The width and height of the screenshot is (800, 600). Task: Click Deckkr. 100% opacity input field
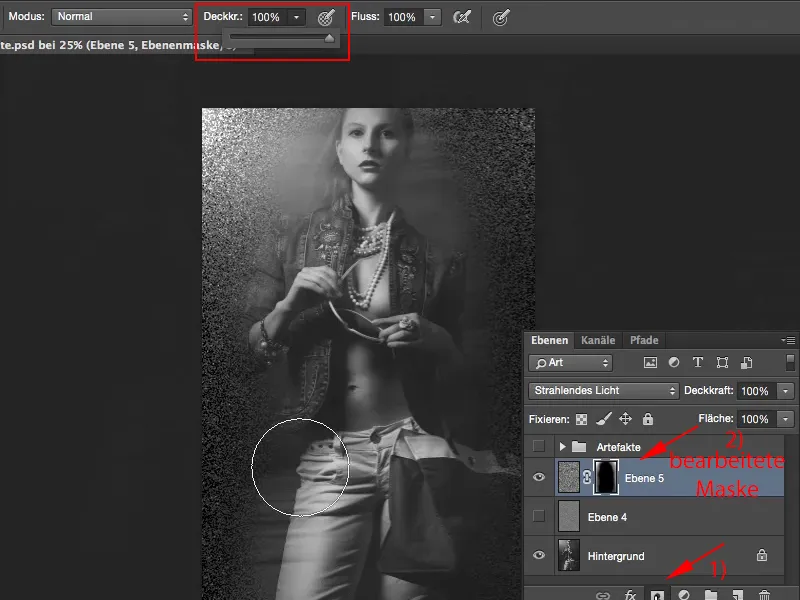click(x=267, y=17)
